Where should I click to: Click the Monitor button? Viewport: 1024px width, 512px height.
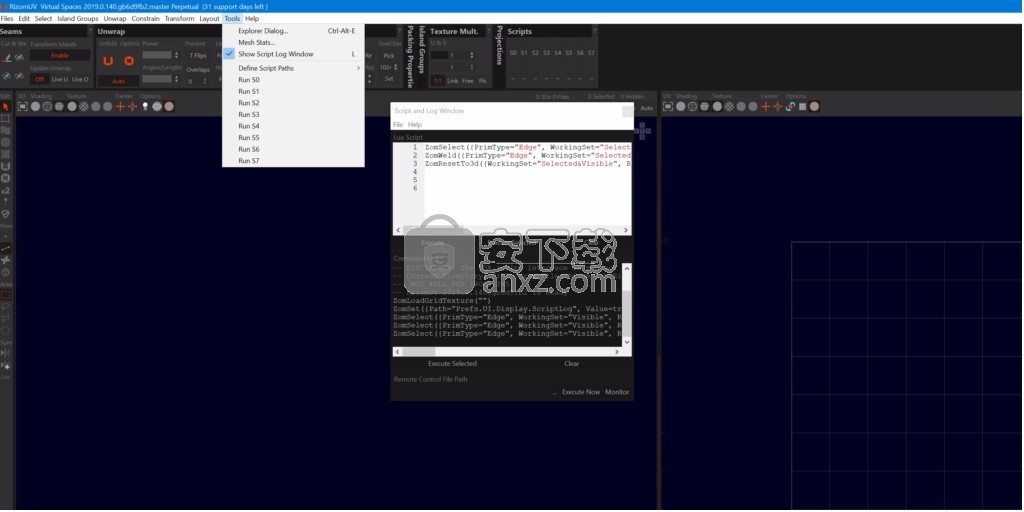[x=616, y=392]
